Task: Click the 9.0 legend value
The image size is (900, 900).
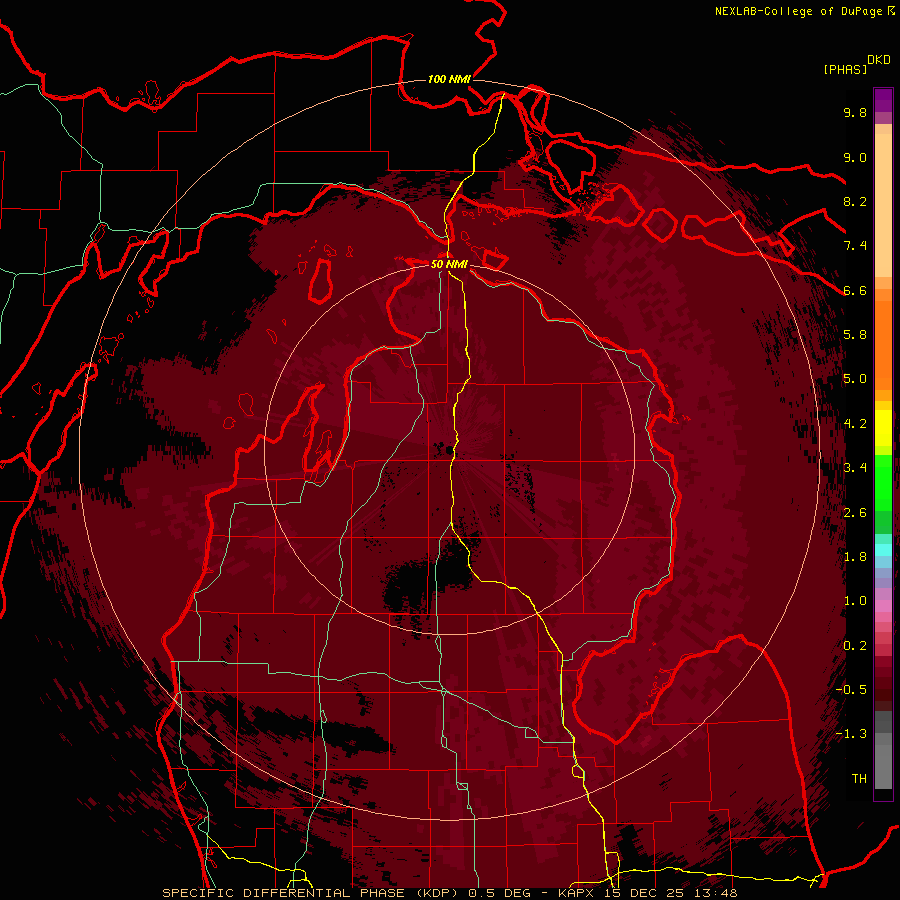Action: [x=855, y=157]
